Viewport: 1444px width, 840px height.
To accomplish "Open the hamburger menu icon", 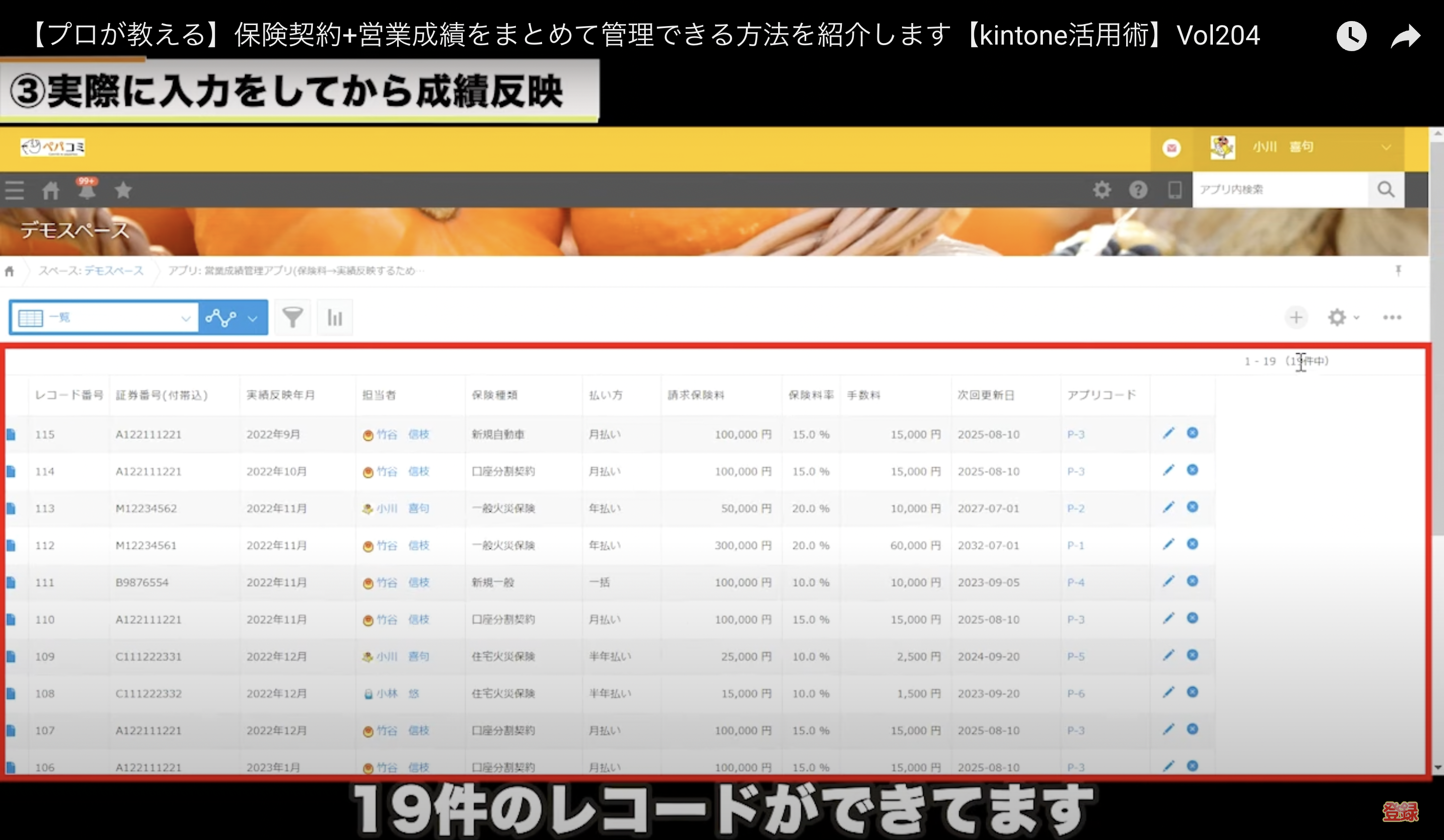I will (15, 190).
